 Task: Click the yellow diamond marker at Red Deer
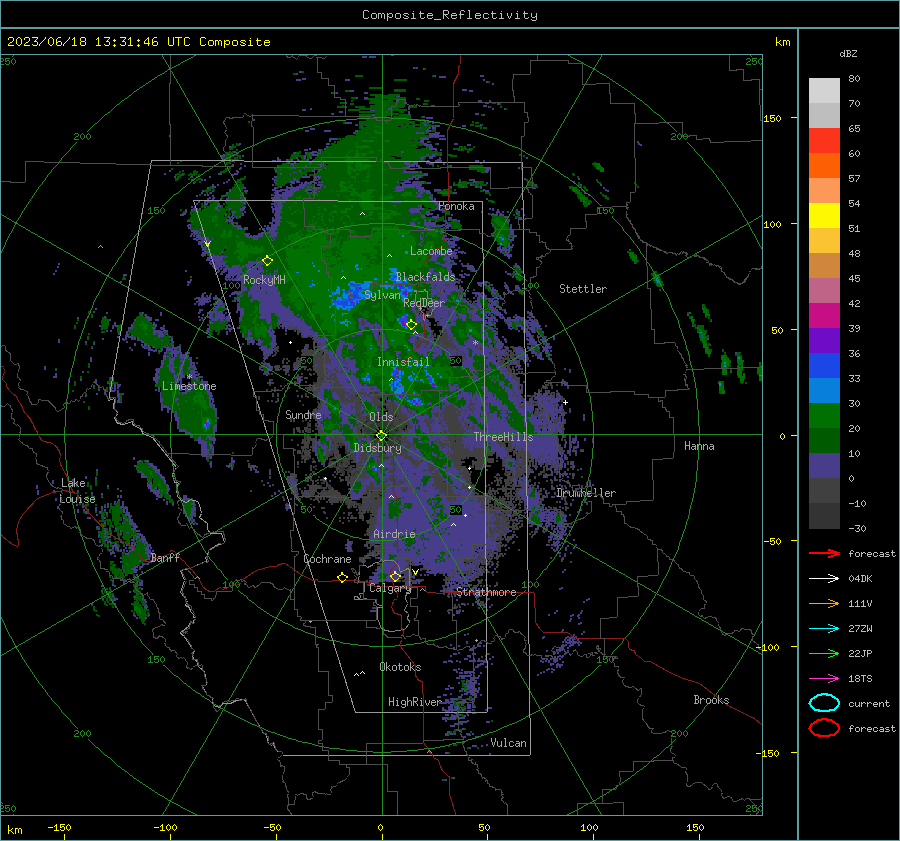(x=412, y=325)
